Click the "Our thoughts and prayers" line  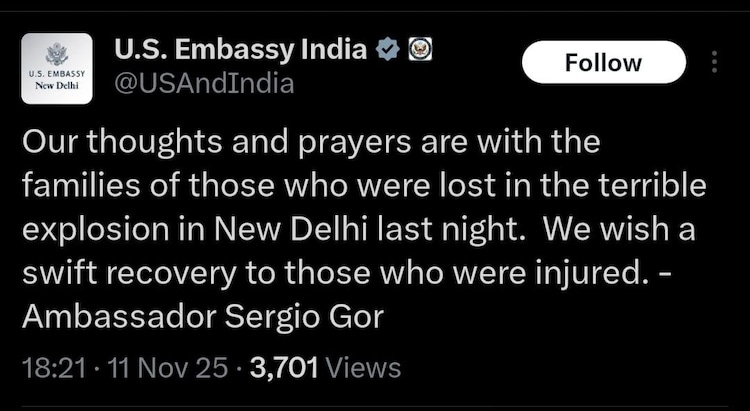tap(310, 142)
